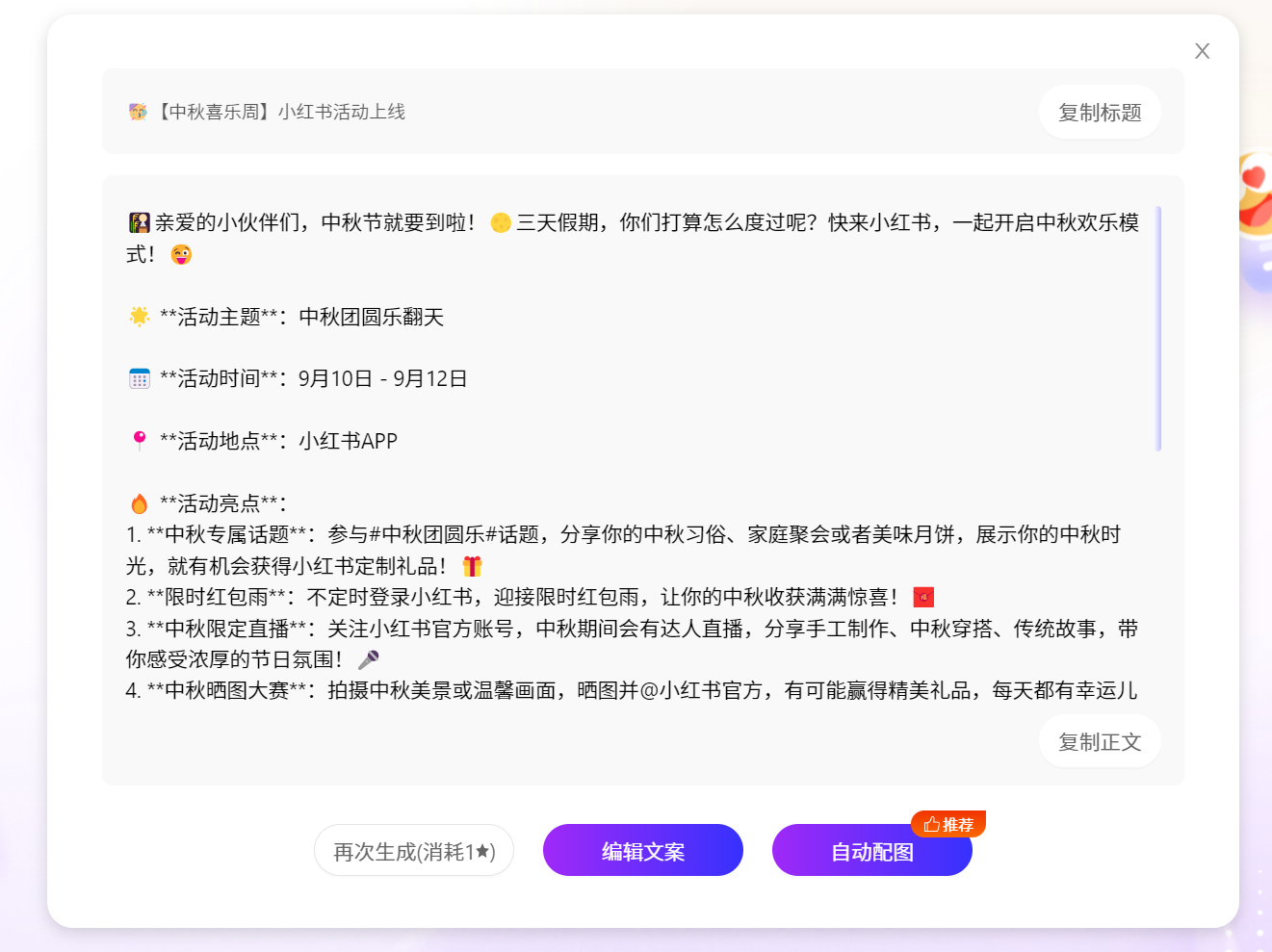
Task: Click the date text 9月10日 - 9月12日
Action: tap(382, 379)
